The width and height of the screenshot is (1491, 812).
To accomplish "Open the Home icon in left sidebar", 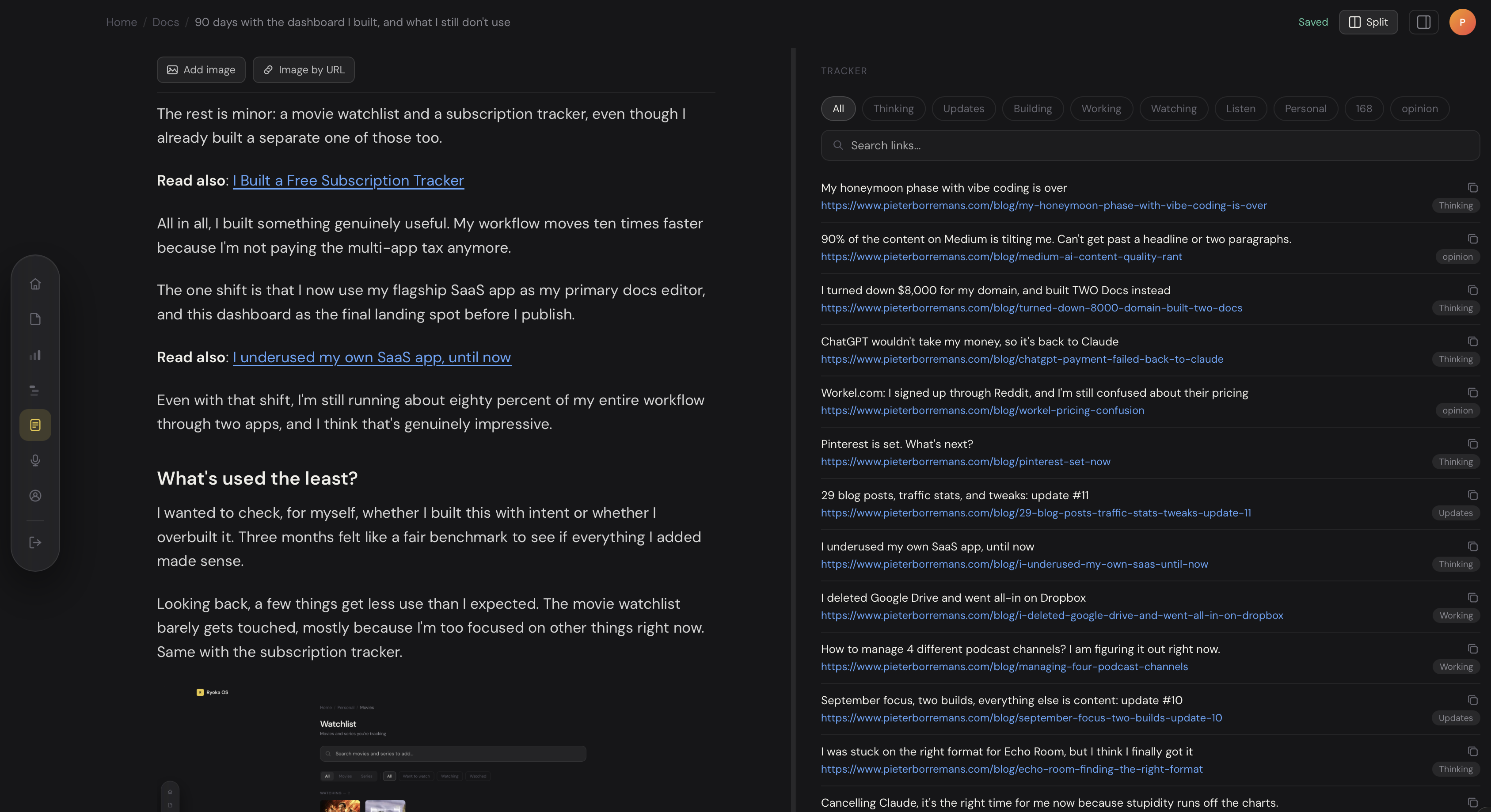I will [35, 284].
